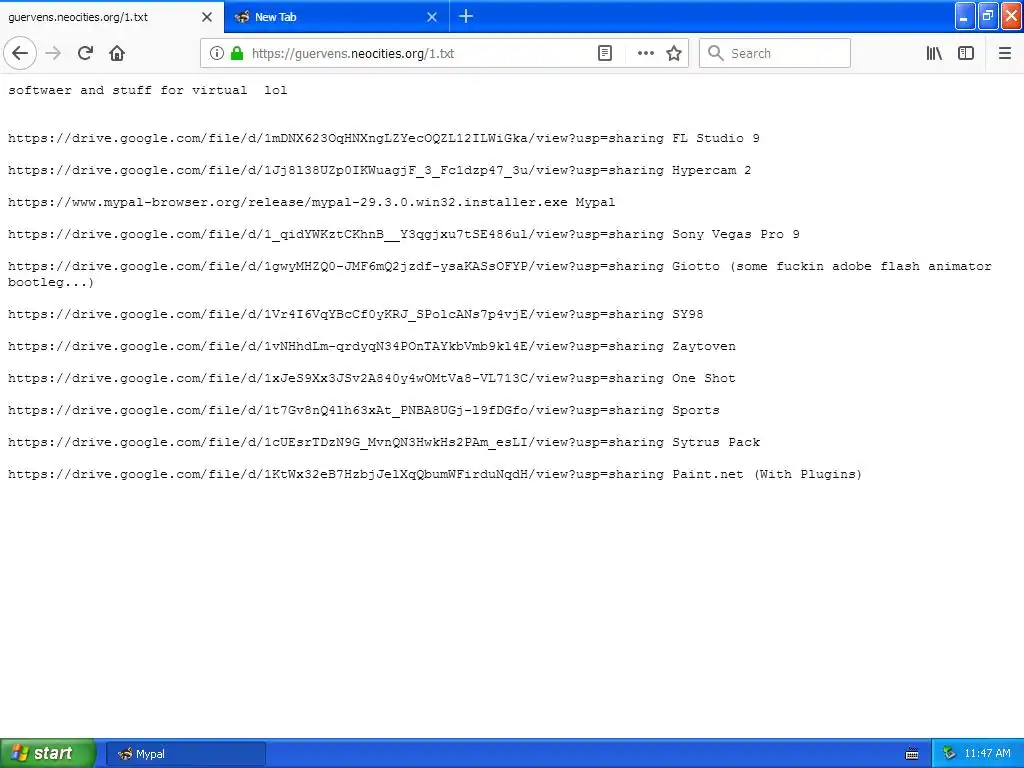Image resolution: width=1024 pixels, height=768 pixels.
Task: Close the guervens.neocities.org tab
Action: coord(206,17)
